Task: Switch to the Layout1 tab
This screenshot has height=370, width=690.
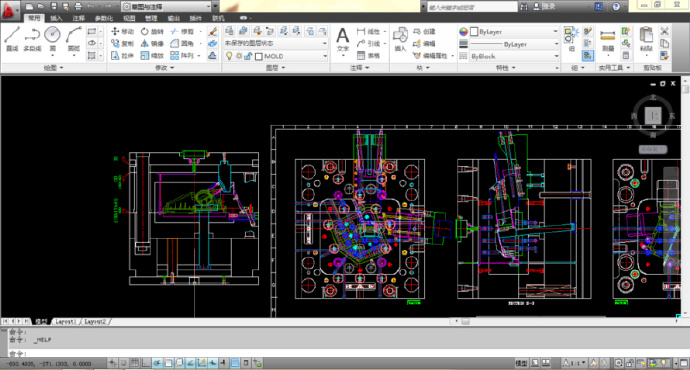Action: click(x=65, y=322)
